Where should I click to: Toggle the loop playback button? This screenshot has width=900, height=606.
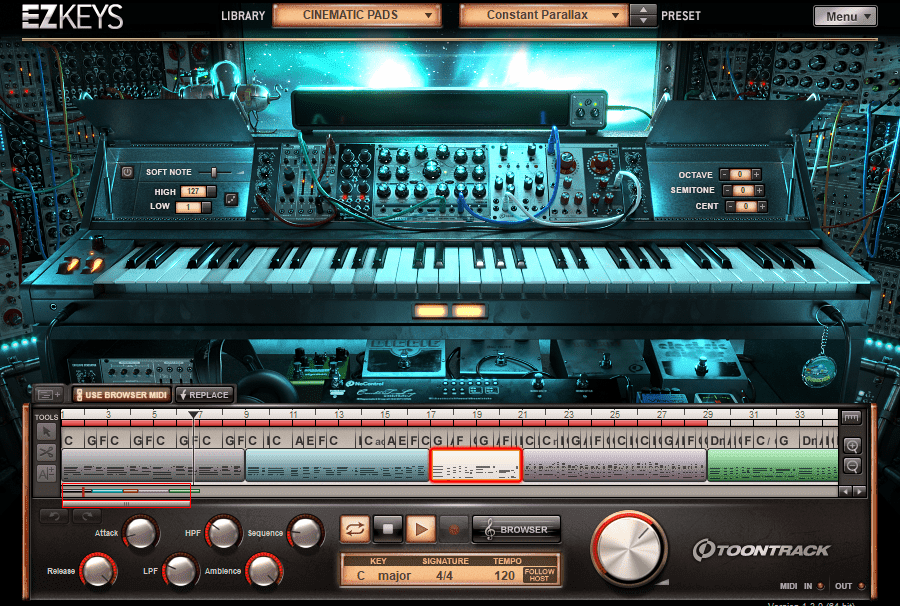click(355, 529)
